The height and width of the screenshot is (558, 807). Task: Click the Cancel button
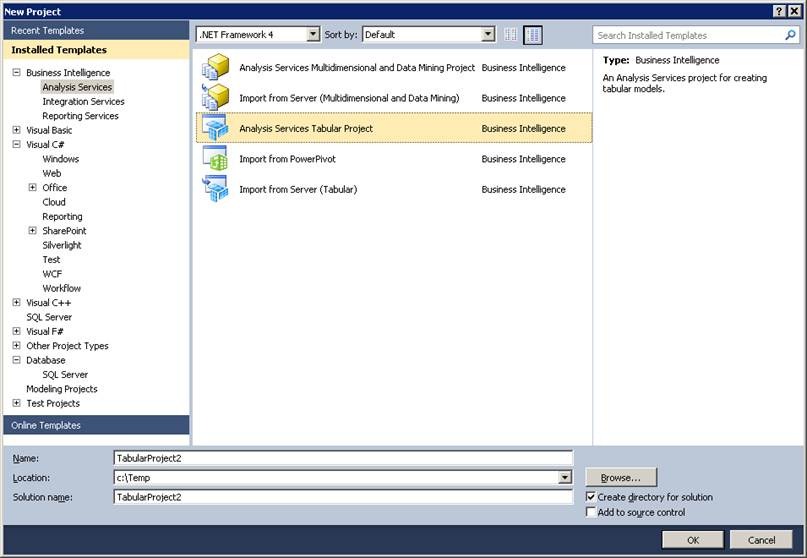(x=761, y=540)
